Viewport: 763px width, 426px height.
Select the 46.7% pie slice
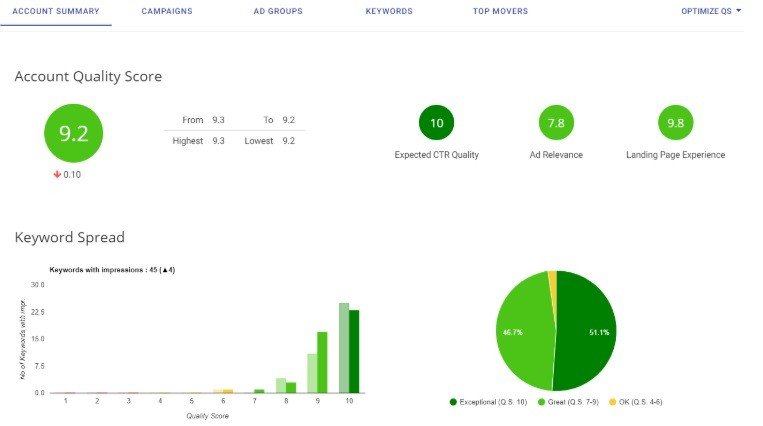point(525,332)
